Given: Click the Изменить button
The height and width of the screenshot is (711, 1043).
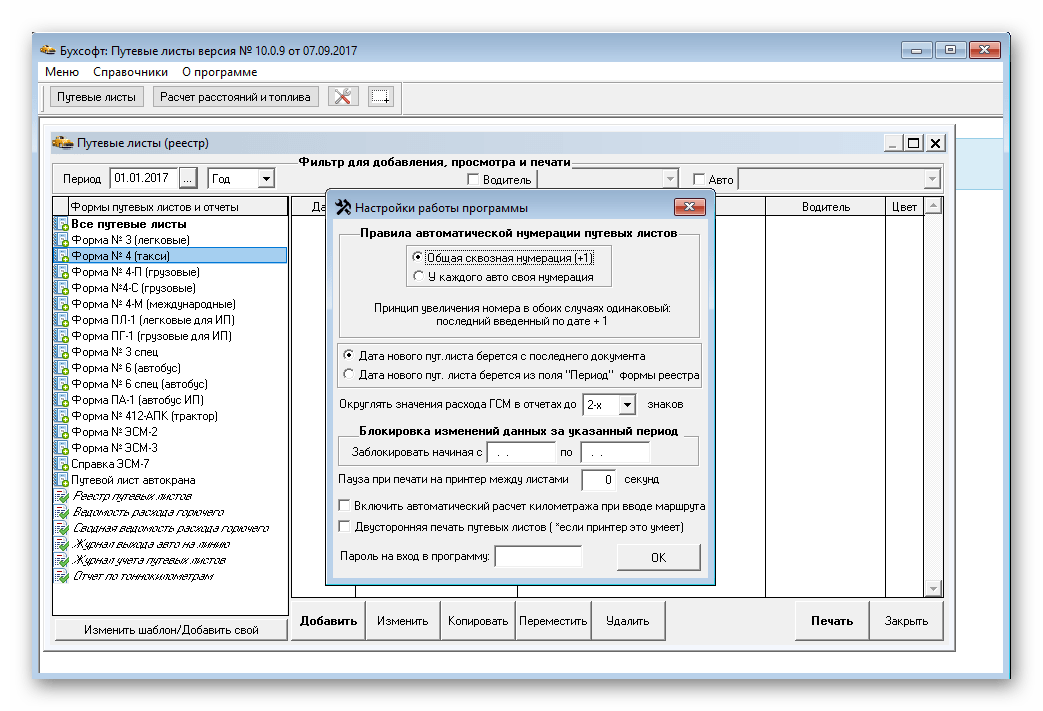Looking at the screenshot, I should pyautogui.click(x=402, y=621).
